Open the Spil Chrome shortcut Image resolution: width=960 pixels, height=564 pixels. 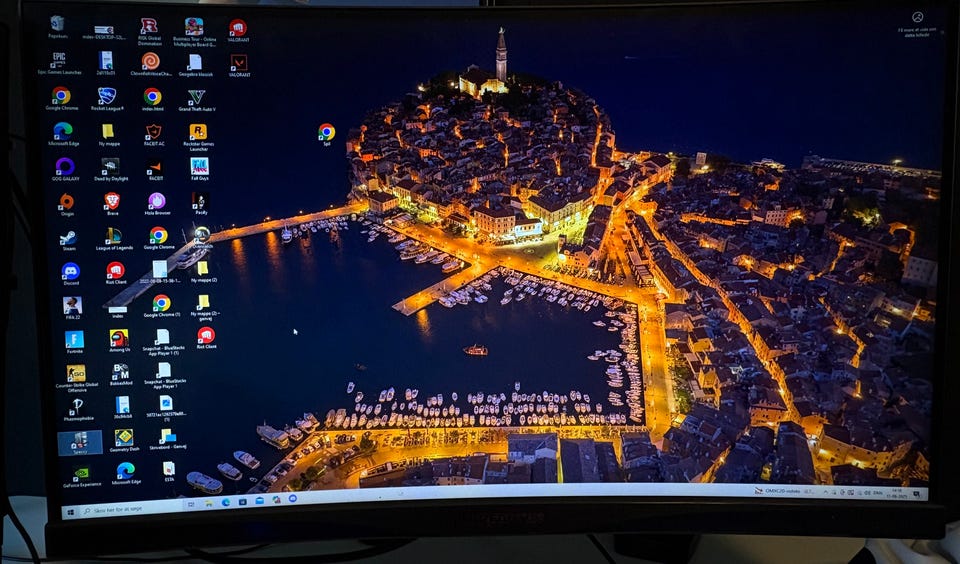326,134
